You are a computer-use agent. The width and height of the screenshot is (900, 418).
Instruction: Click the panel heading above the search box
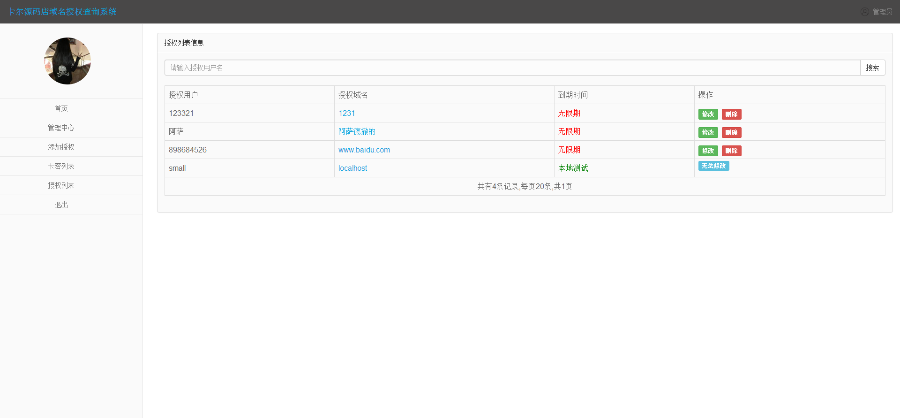[184, 42]
